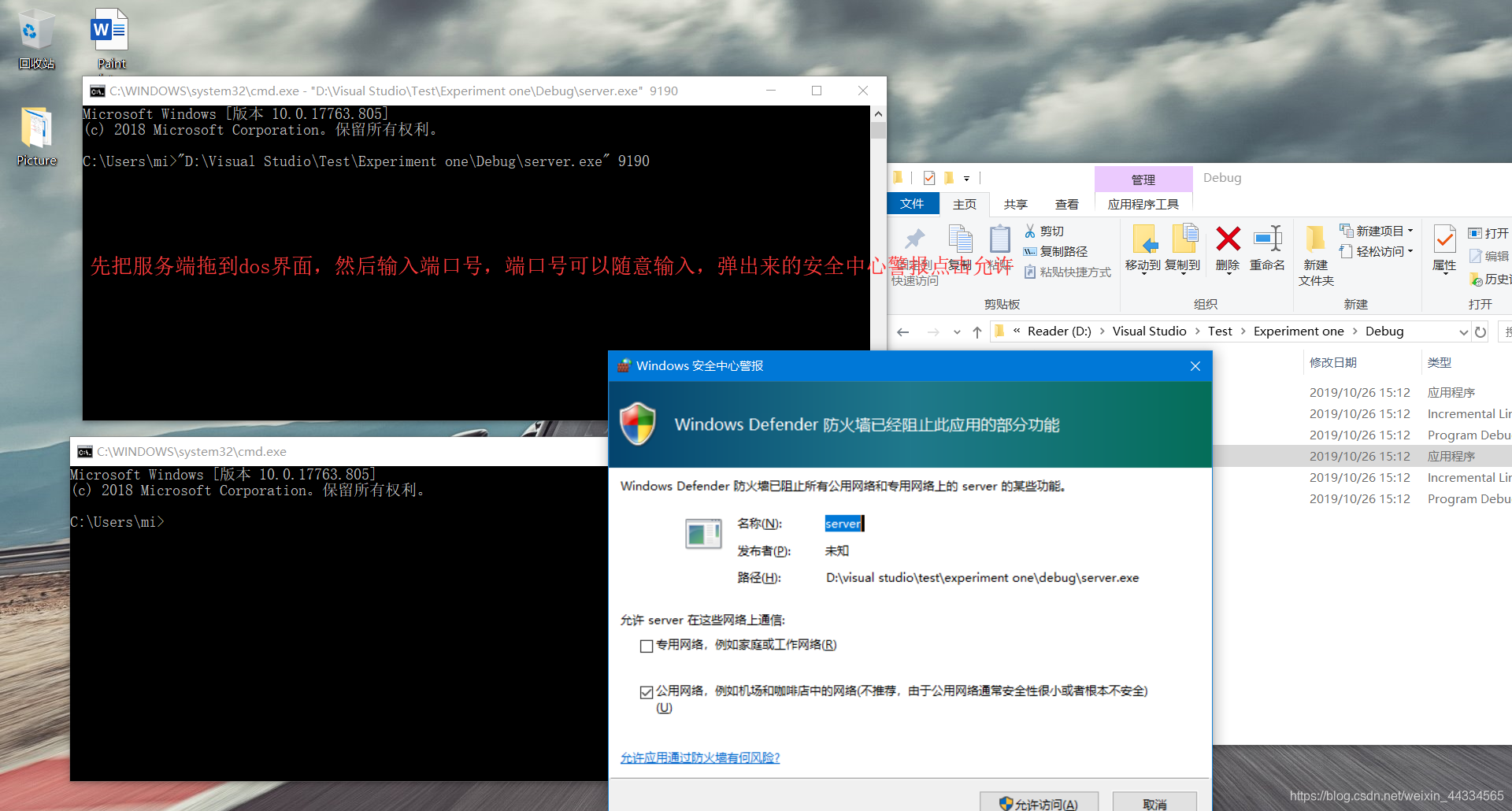Click Open in the ribbon's open group

1488,233
